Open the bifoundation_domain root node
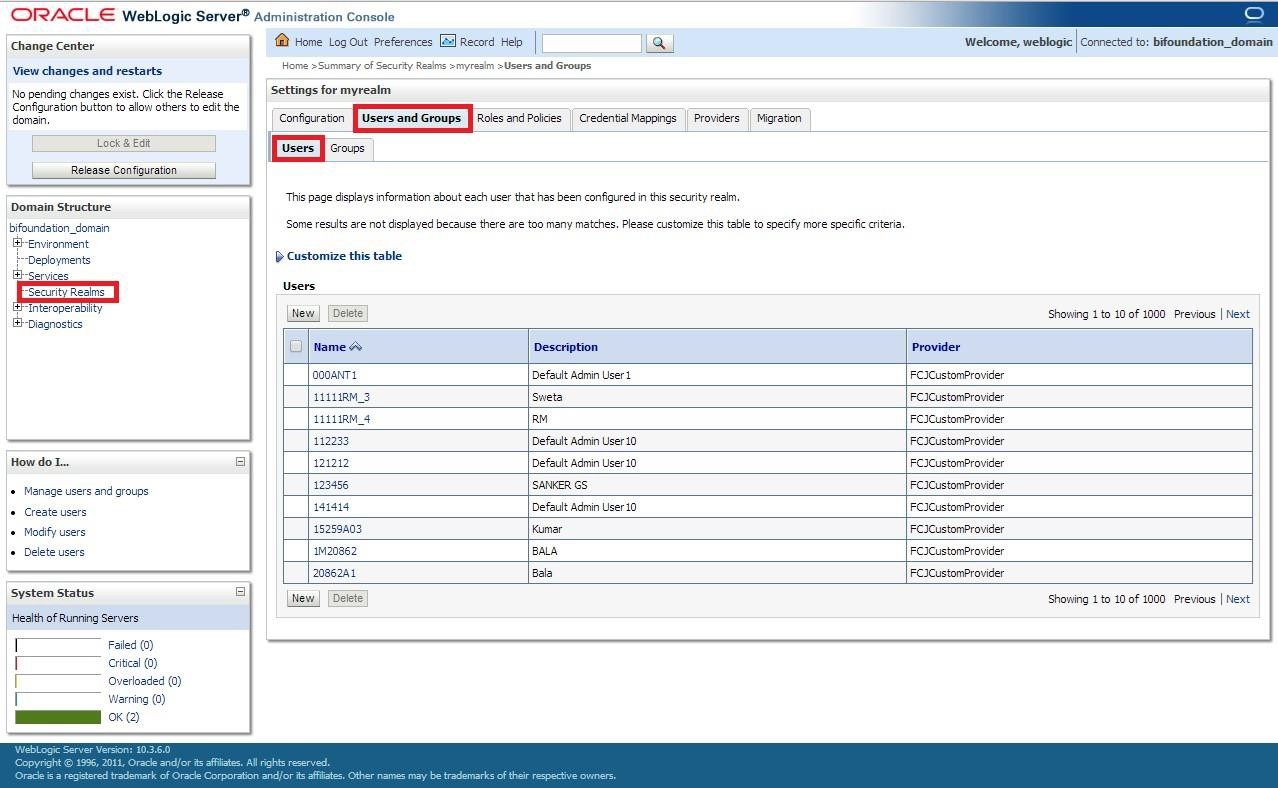This screenshot has width=1278, height=788. click(60, 228)
